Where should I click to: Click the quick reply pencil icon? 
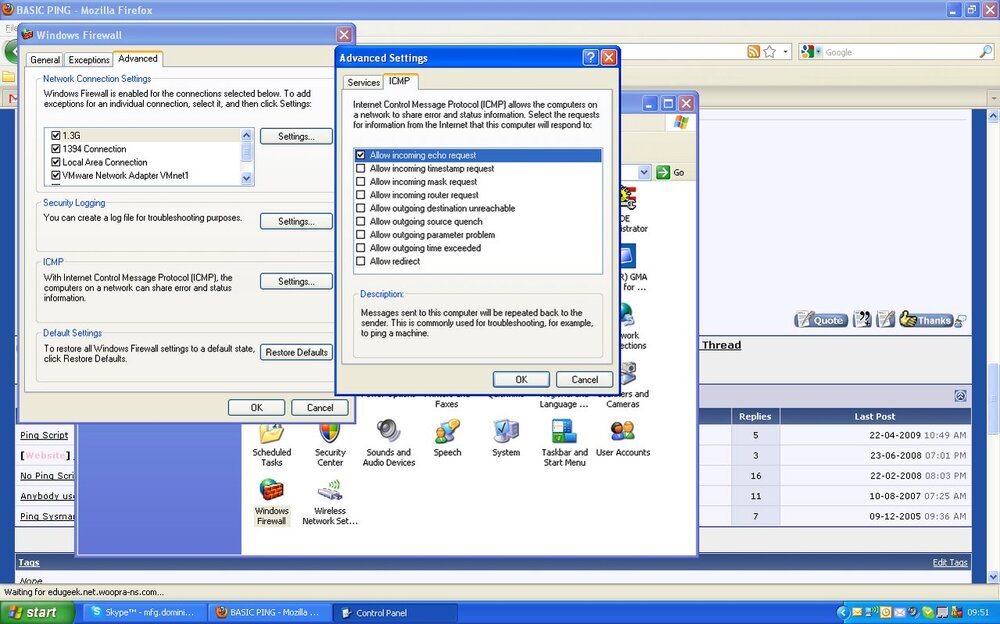tap(886, 319)
